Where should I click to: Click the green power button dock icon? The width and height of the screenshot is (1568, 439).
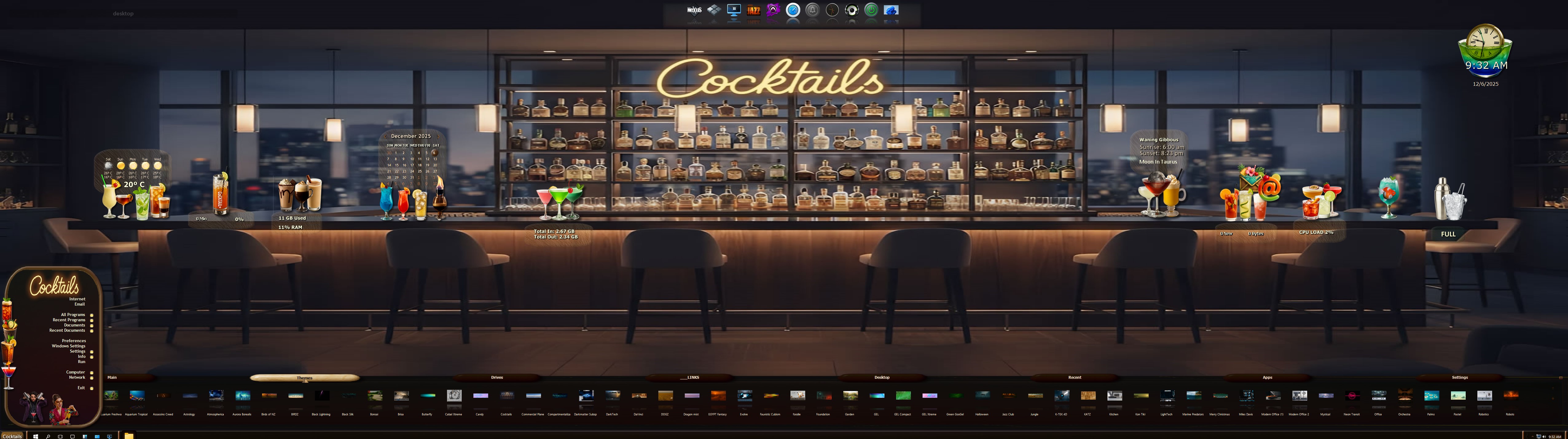pos(871,10)
